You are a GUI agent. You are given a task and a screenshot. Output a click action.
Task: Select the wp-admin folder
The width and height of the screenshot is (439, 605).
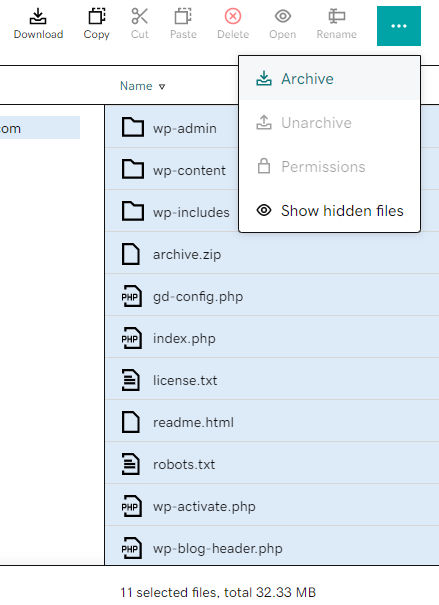pyautogui.click(x=184, y=128)
